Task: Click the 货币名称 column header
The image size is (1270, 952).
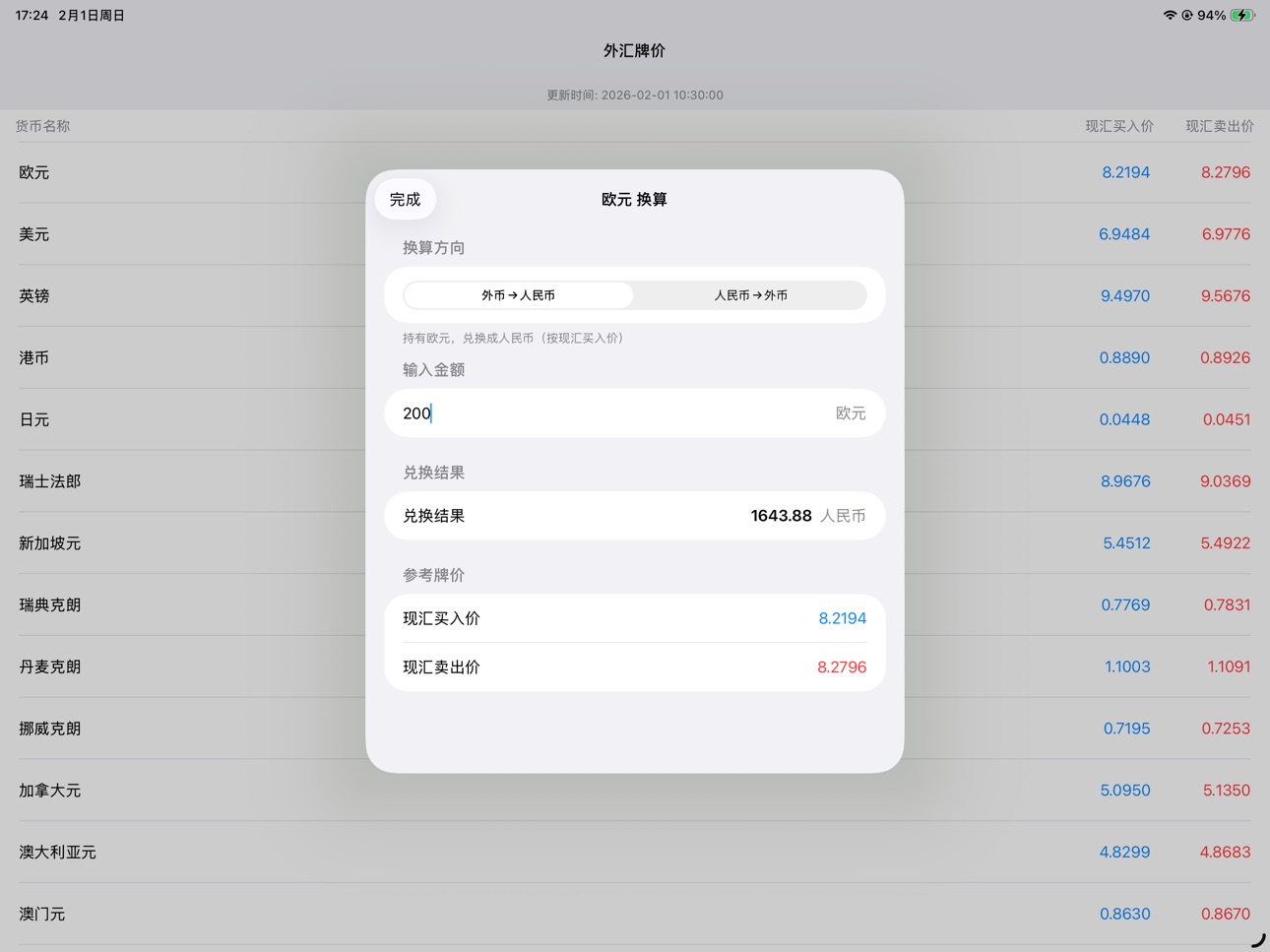Action: click(43, 126)
